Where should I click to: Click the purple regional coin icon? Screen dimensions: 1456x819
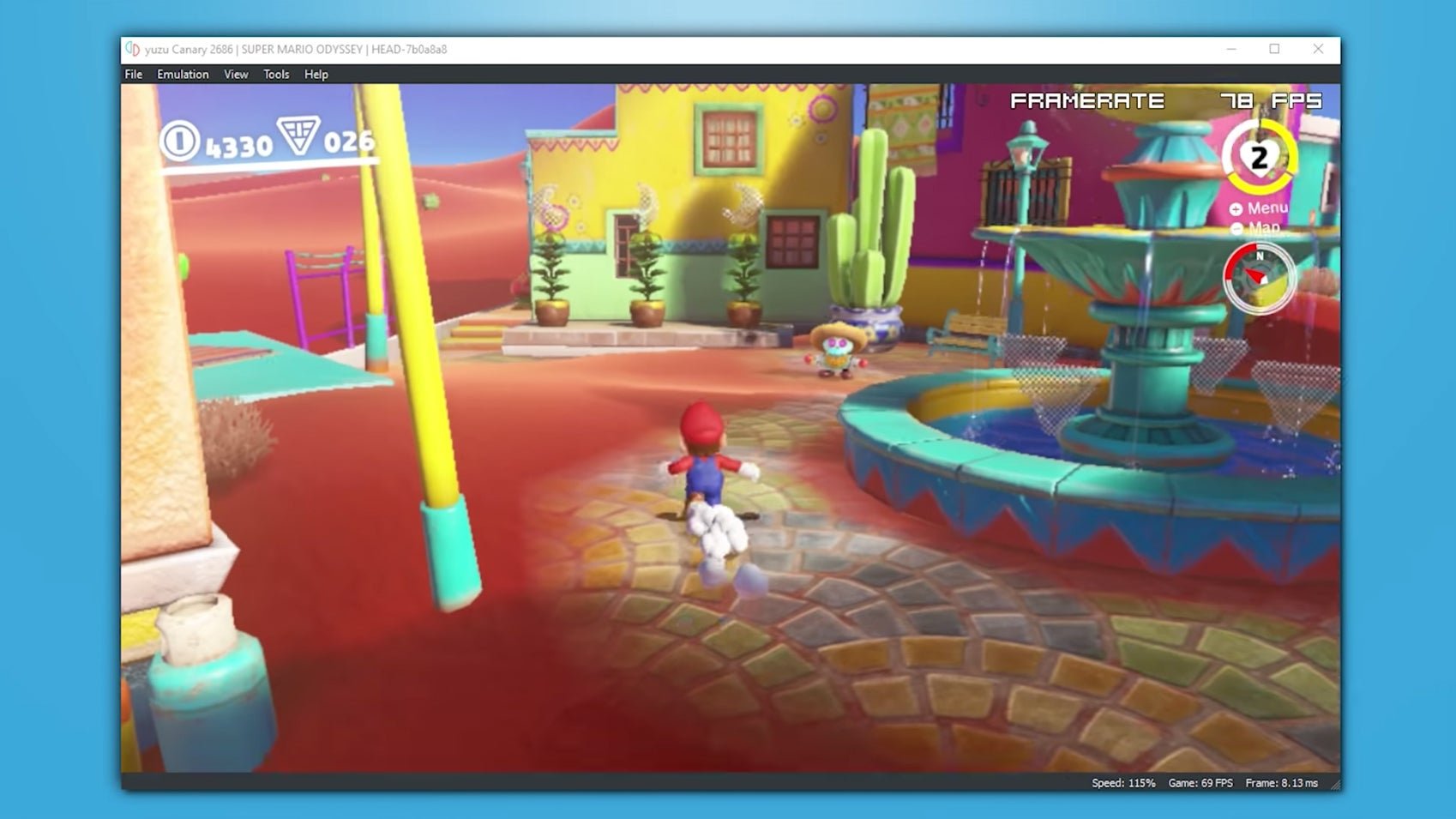[x=298, y=135]
